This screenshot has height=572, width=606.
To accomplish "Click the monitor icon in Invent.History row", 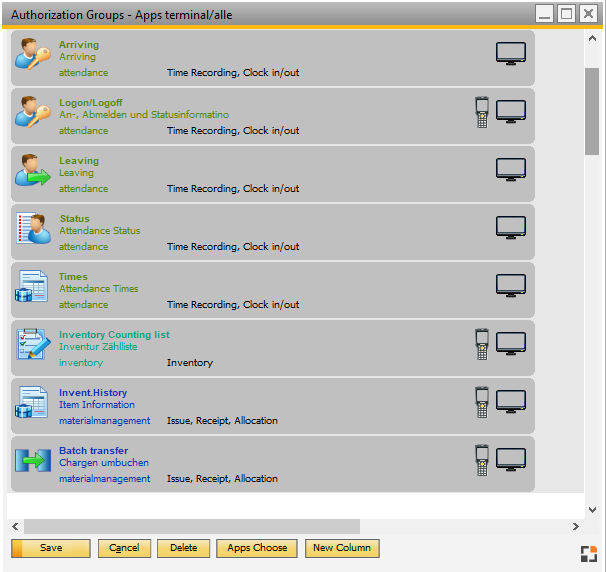I will tap(510, 402).
